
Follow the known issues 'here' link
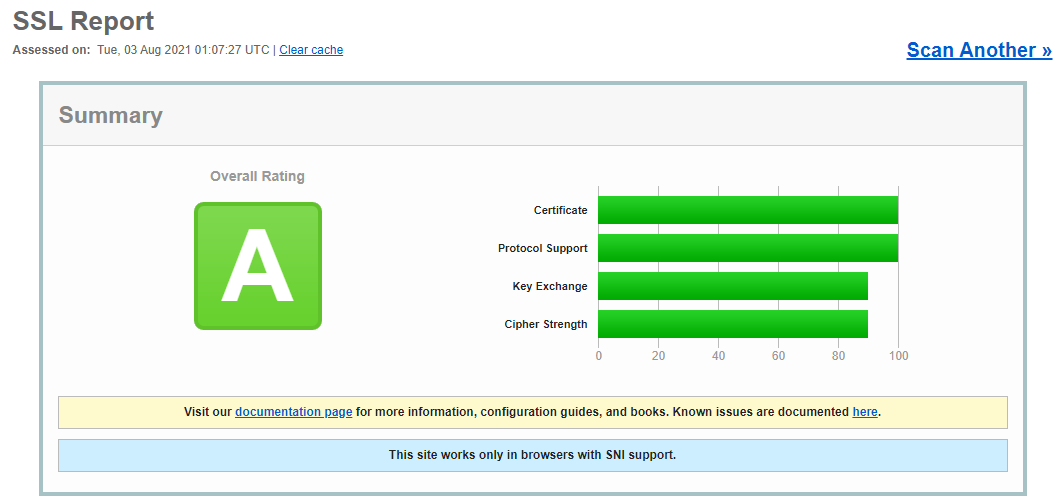pos(864,412)
